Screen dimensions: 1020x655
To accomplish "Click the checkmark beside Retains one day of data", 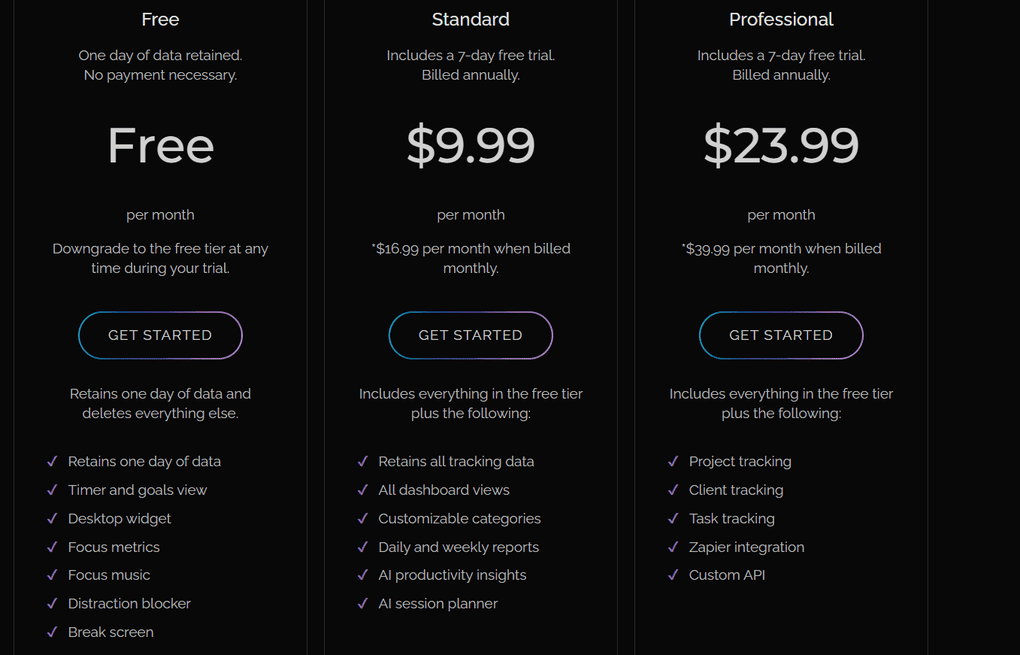I will tap(52, 461).
